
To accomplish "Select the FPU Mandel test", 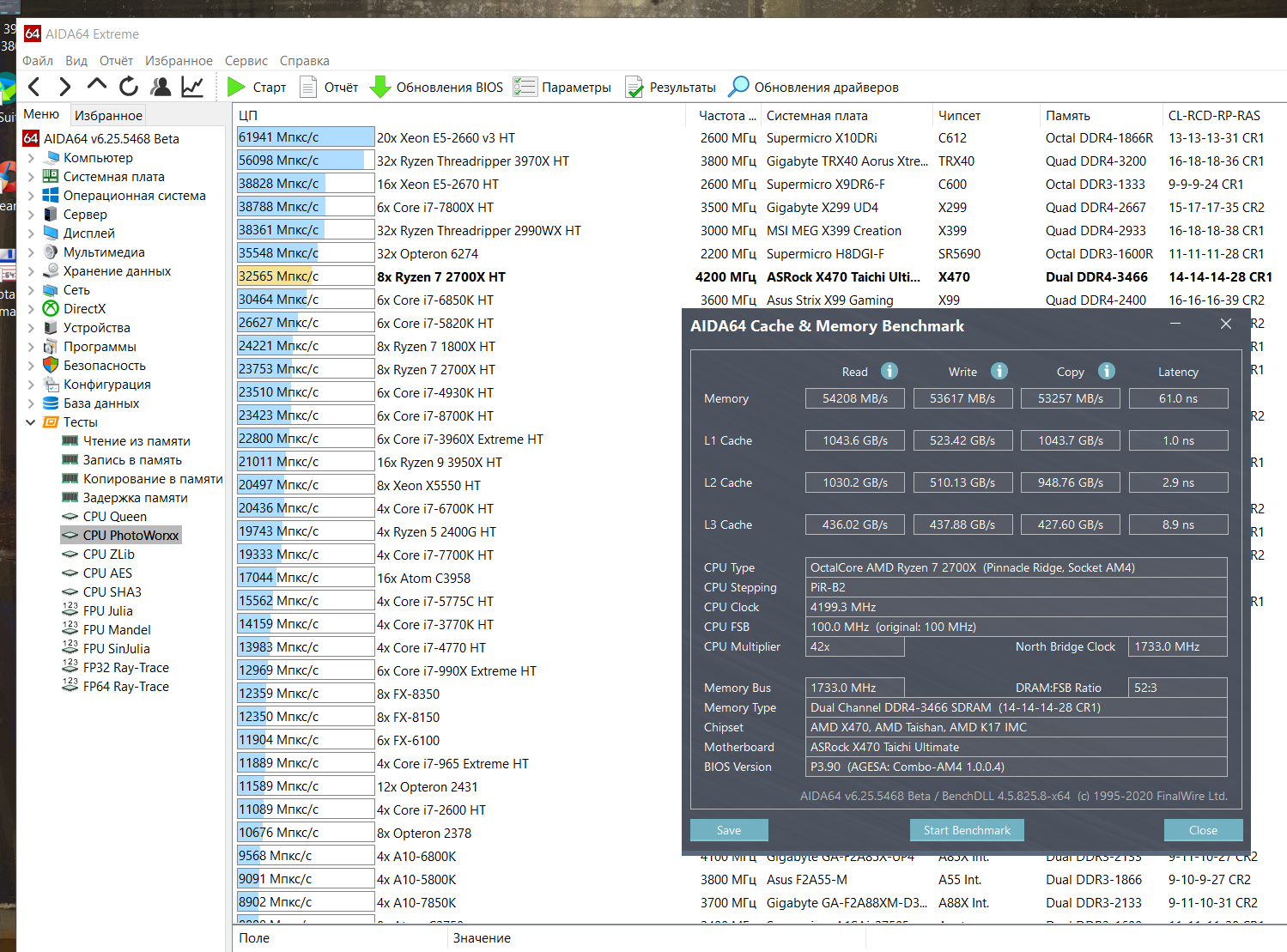I will point(117,630).
